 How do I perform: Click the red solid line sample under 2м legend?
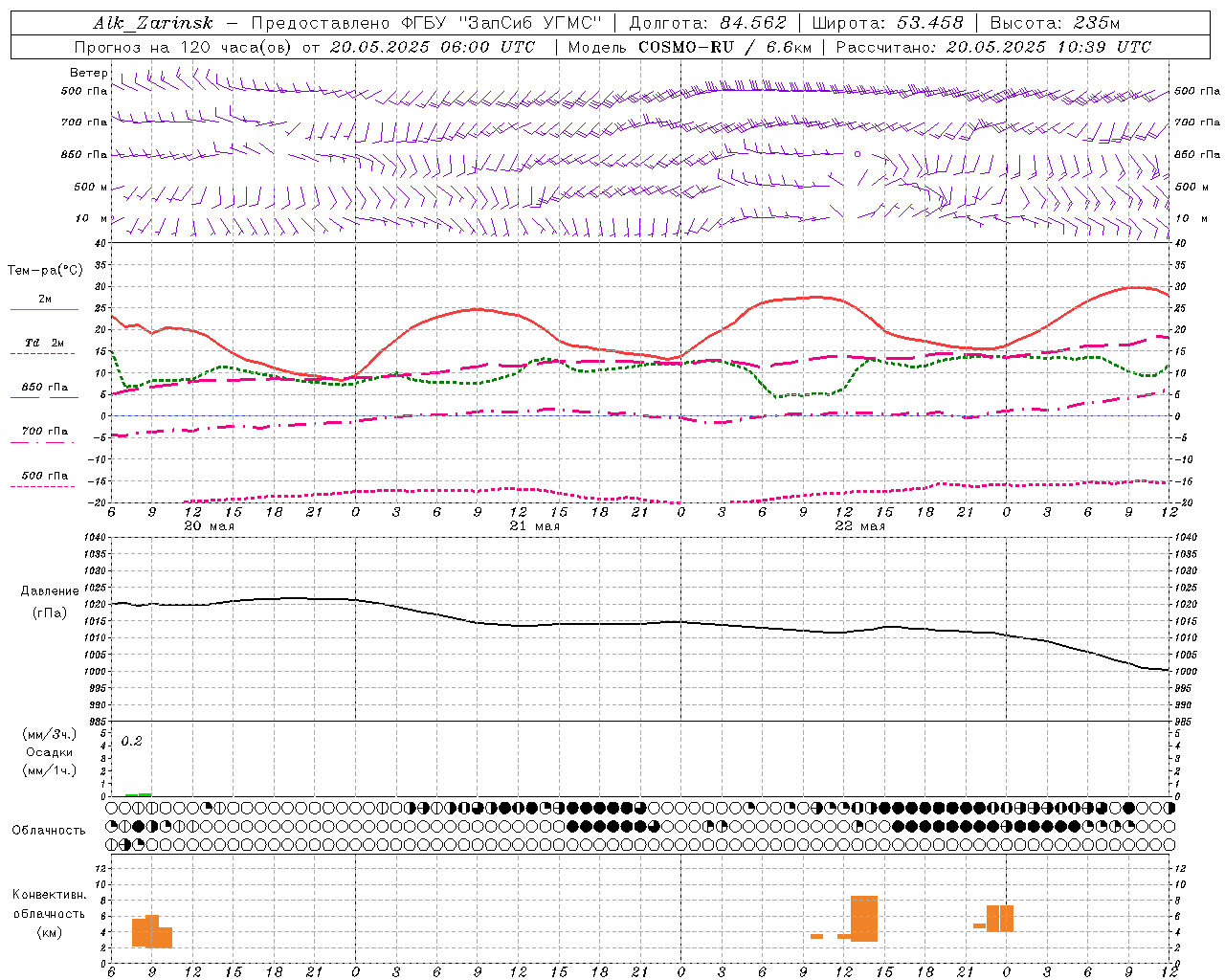coord(44,309)
